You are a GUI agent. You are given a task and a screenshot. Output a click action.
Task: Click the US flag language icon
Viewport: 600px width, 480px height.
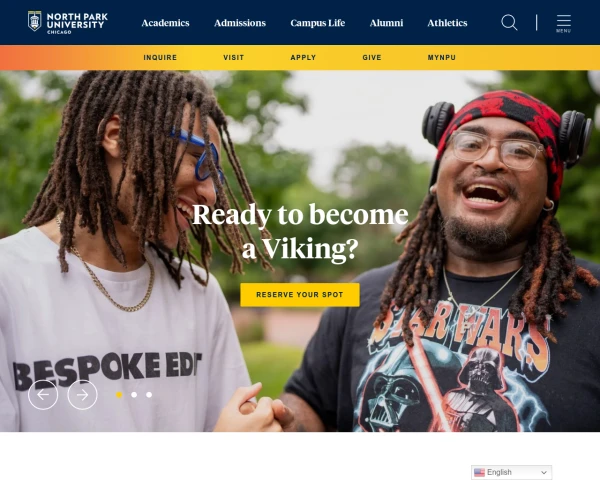[x=479, y=472]
